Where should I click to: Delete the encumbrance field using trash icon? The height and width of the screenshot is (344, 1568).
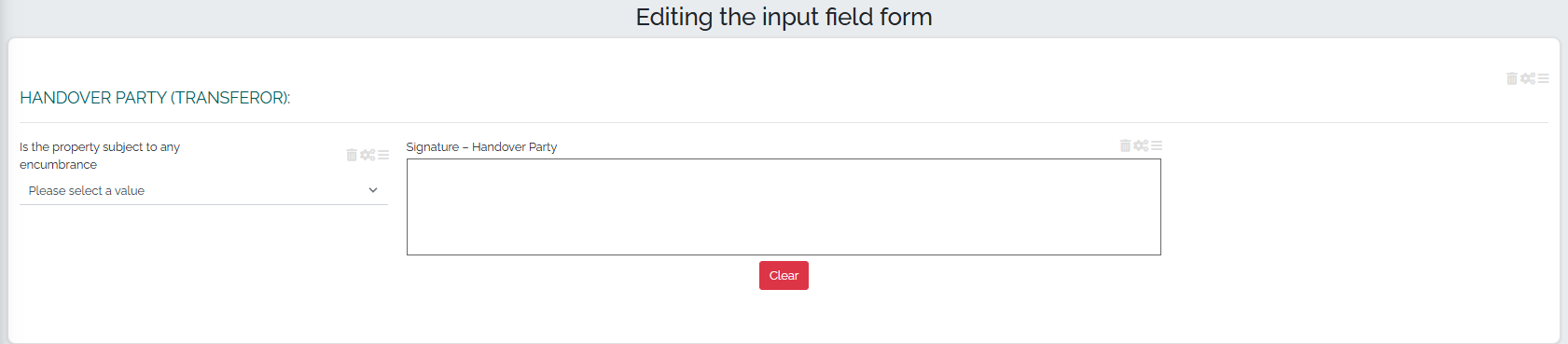(352, 155)
